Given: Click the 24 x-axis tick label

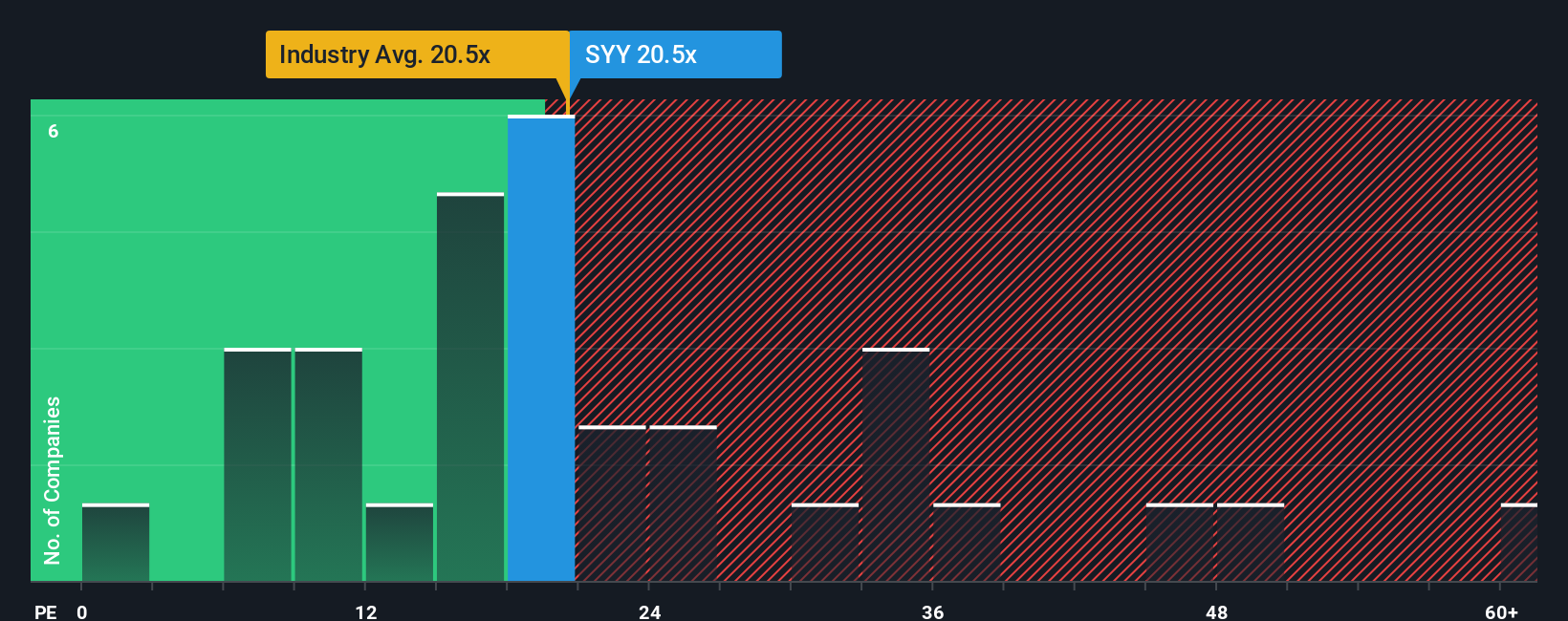Looking at the screenshot, I should pos(649,611).
